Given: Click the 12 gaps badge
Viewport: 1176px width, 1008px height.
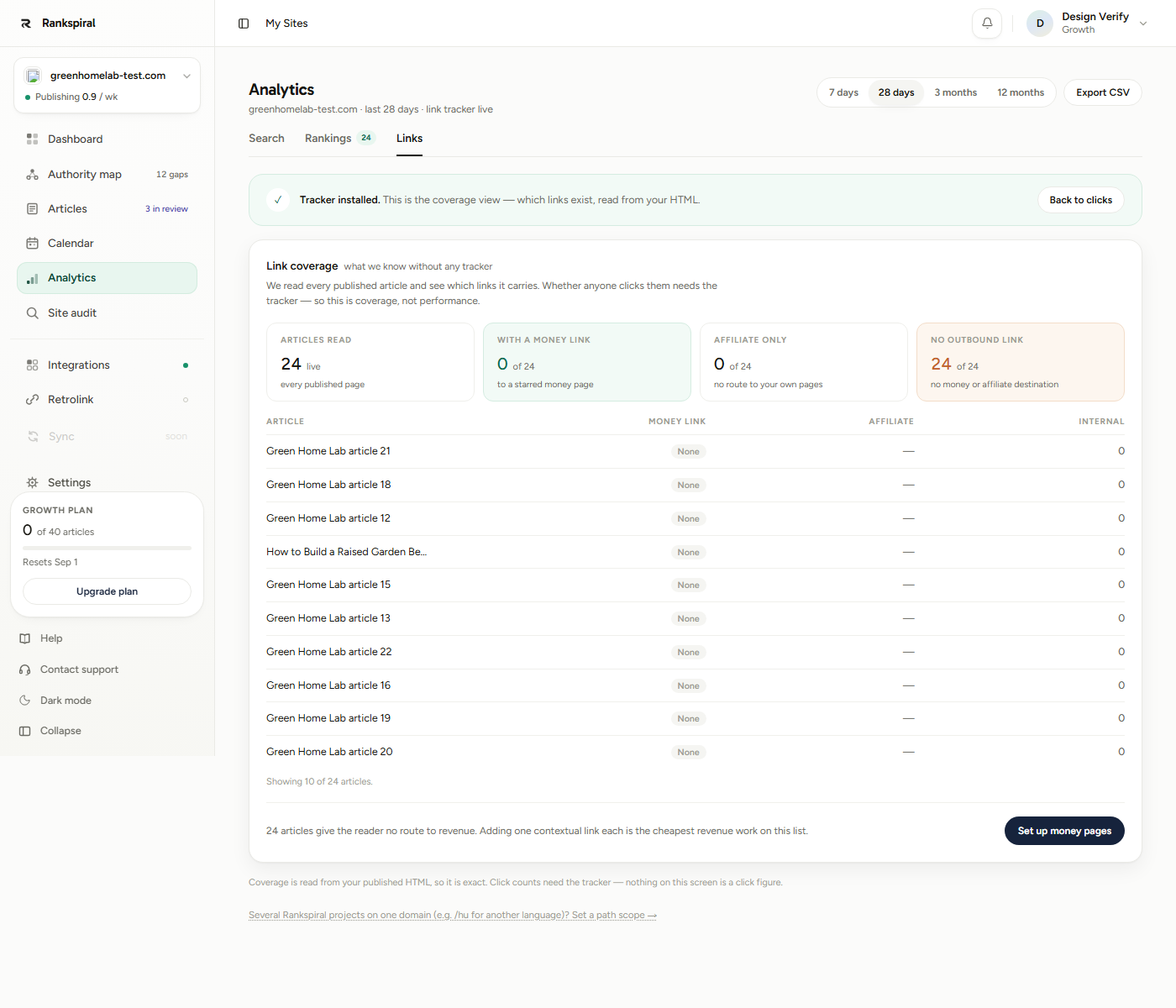Looking at the screenshot, I should 172,175.
